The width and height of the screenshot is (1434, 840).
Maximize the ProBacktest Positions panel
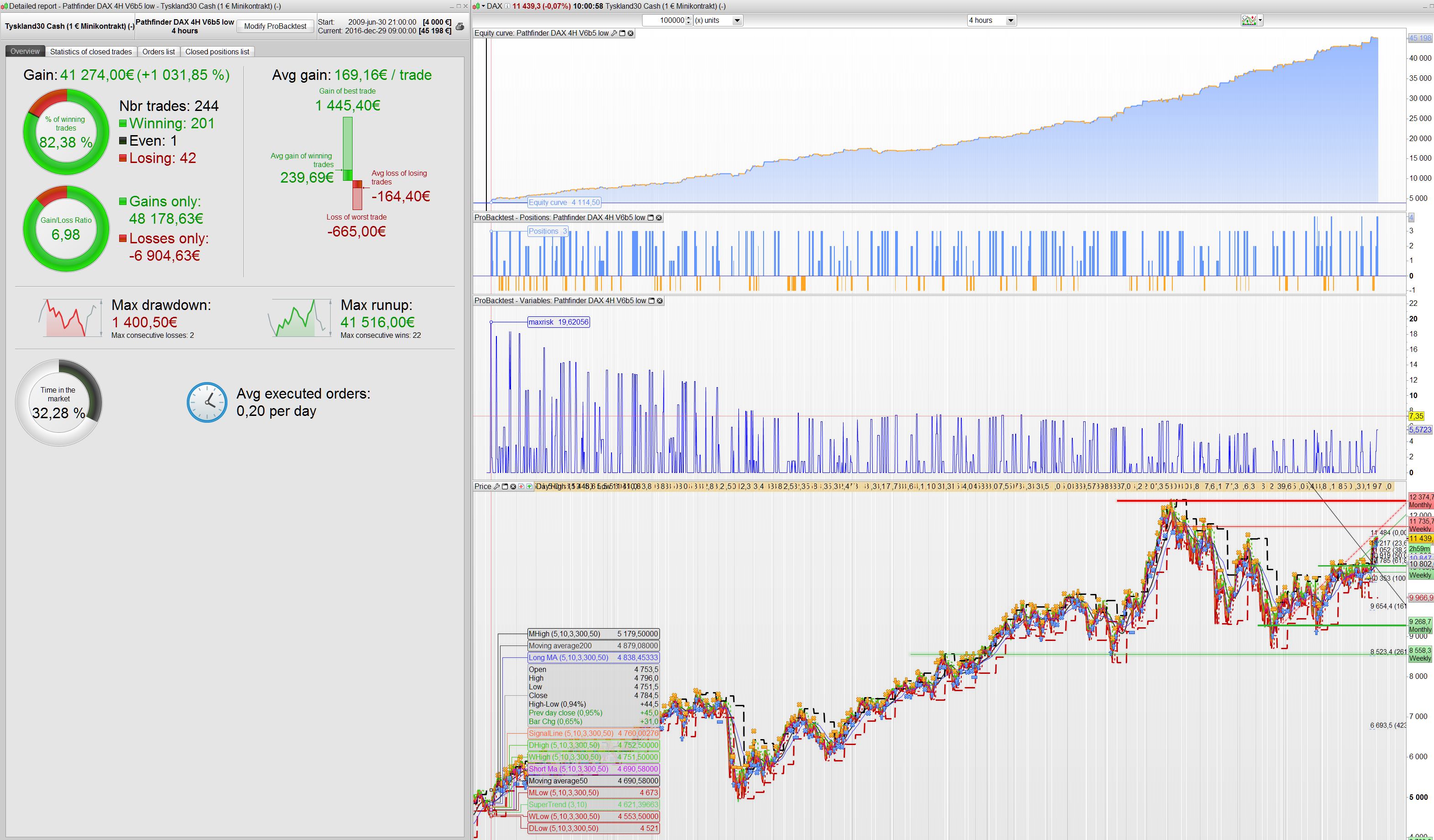[650, 217]
